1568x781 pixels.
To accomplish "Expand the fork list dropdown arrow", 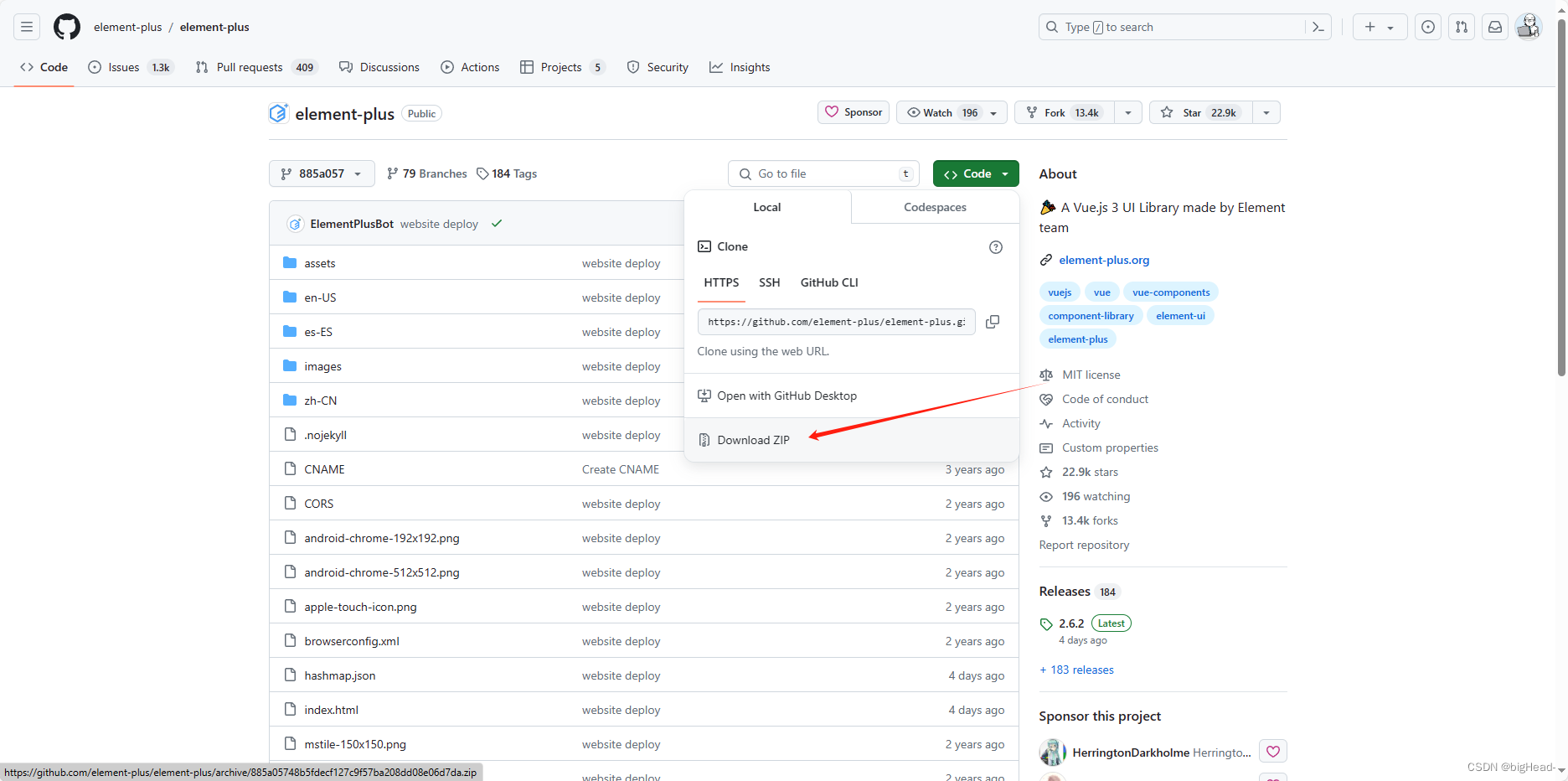I will 1128,113.
